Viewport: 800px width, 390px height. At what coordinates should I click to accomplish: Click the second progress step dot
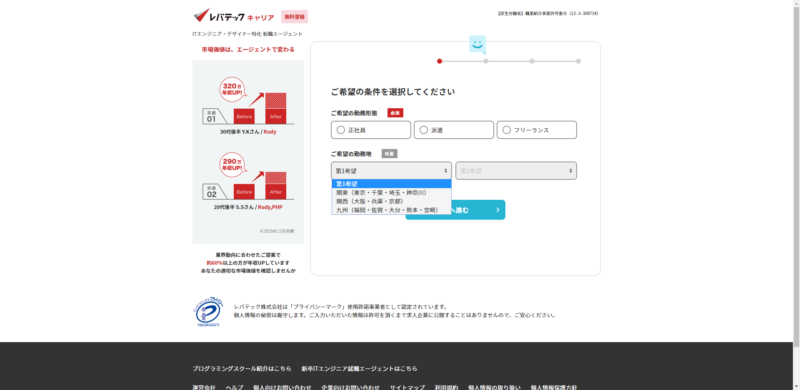pos(486,61)
